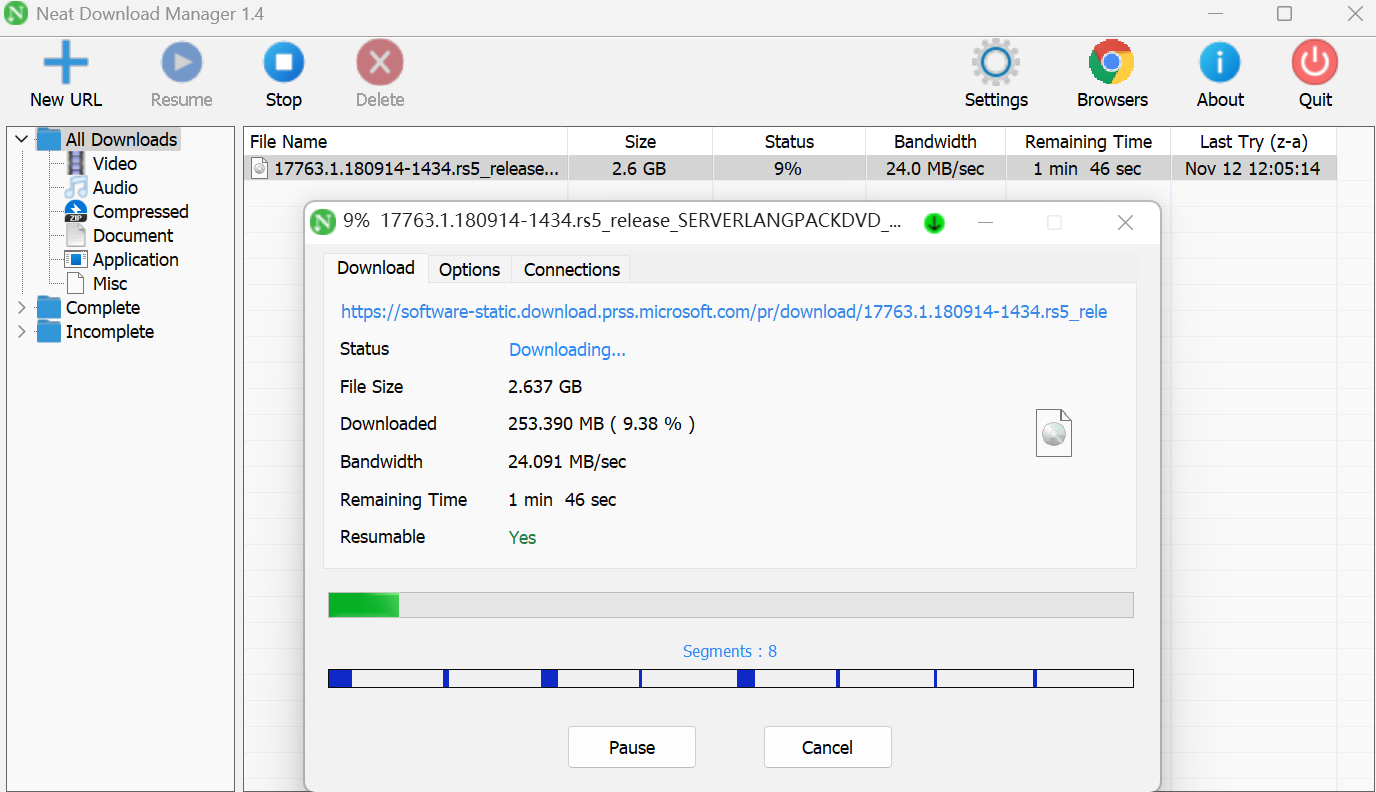Click the Application category icon

[x=76, y=259]
